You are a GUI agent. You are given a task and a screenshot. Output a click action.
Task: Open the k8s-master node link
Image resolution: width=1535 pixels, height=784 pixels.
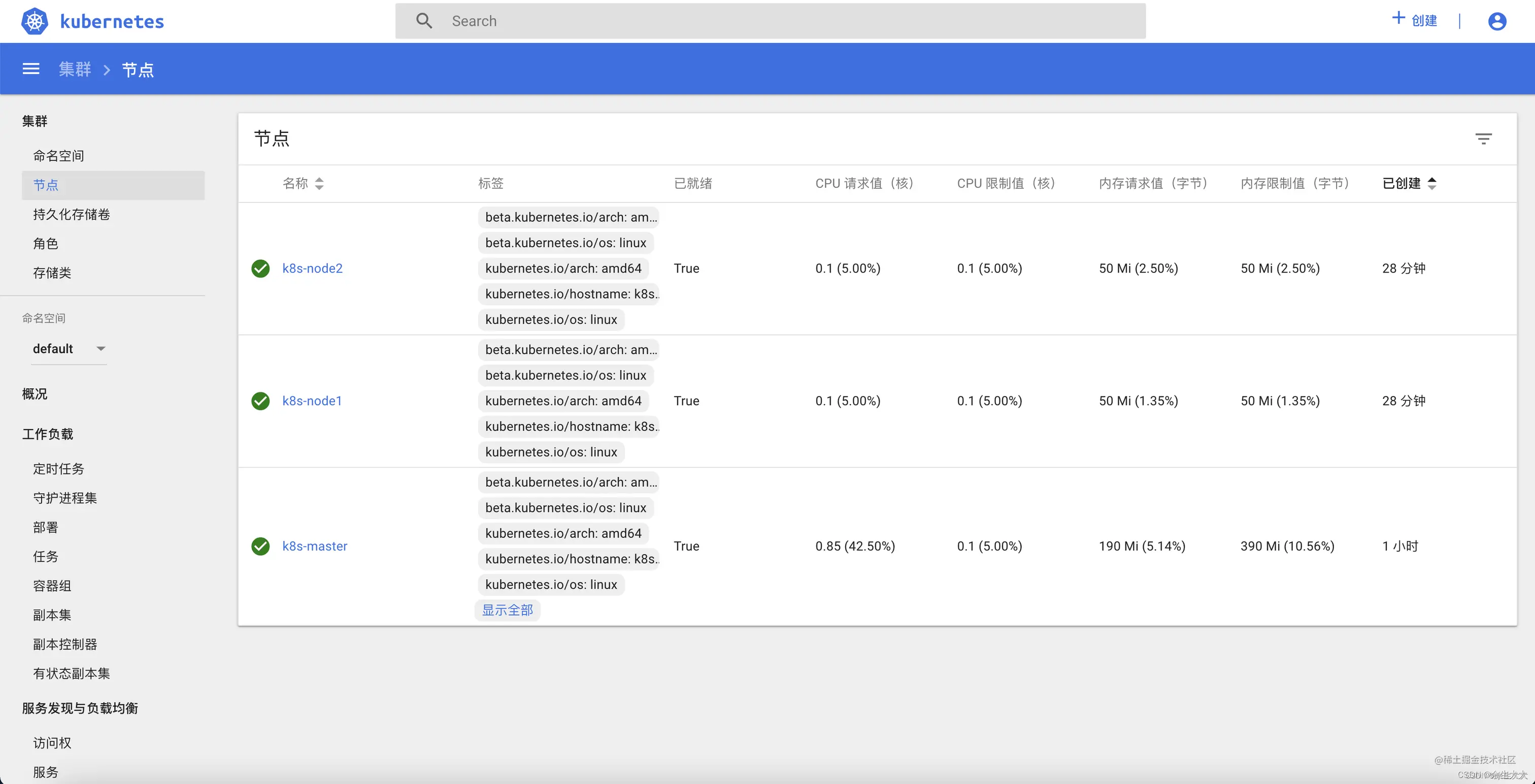coord(315,547)
